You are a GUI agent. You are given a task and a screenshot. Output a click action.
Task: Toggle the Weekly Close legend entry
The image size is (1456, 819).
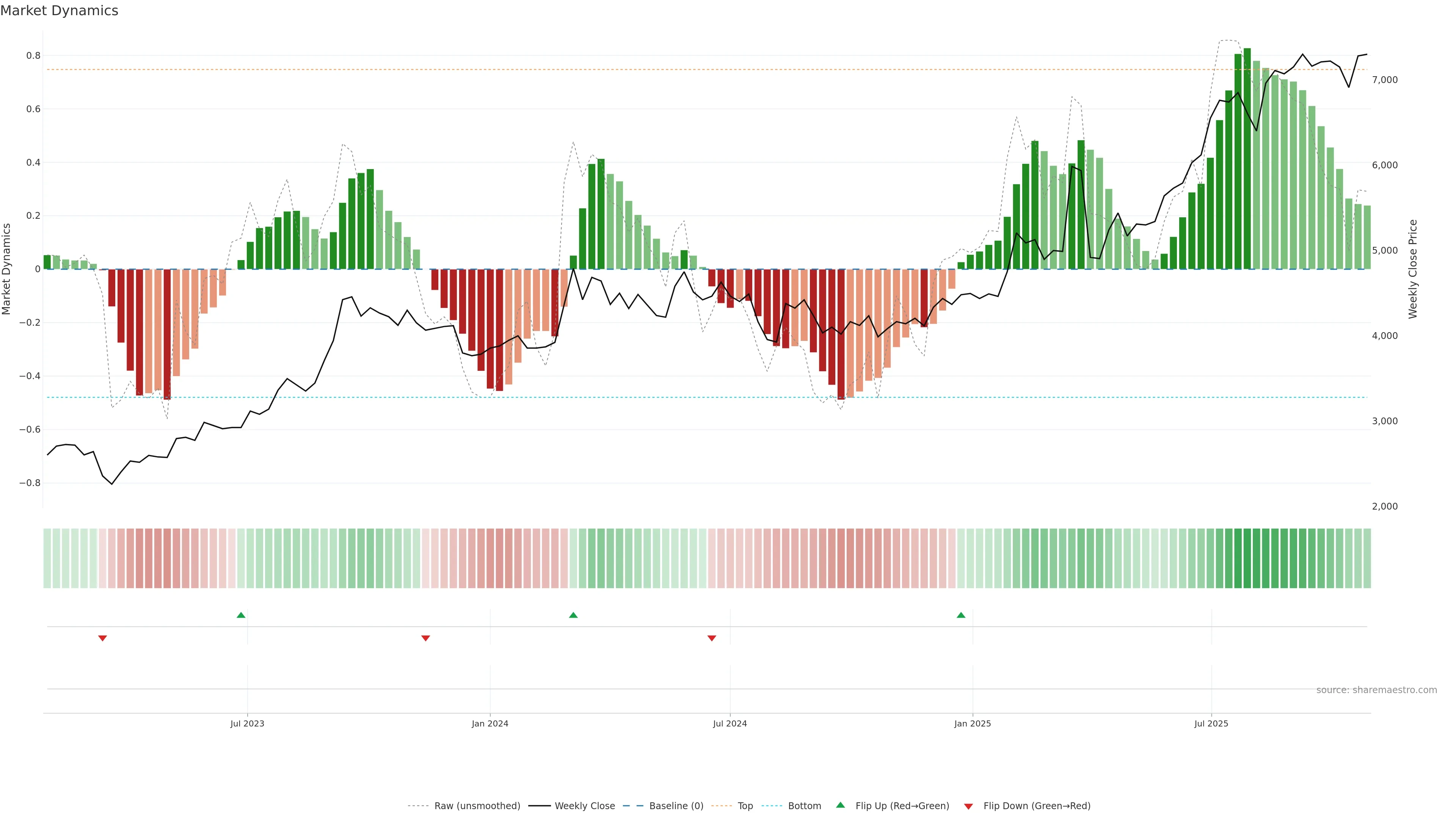point(584,806)
